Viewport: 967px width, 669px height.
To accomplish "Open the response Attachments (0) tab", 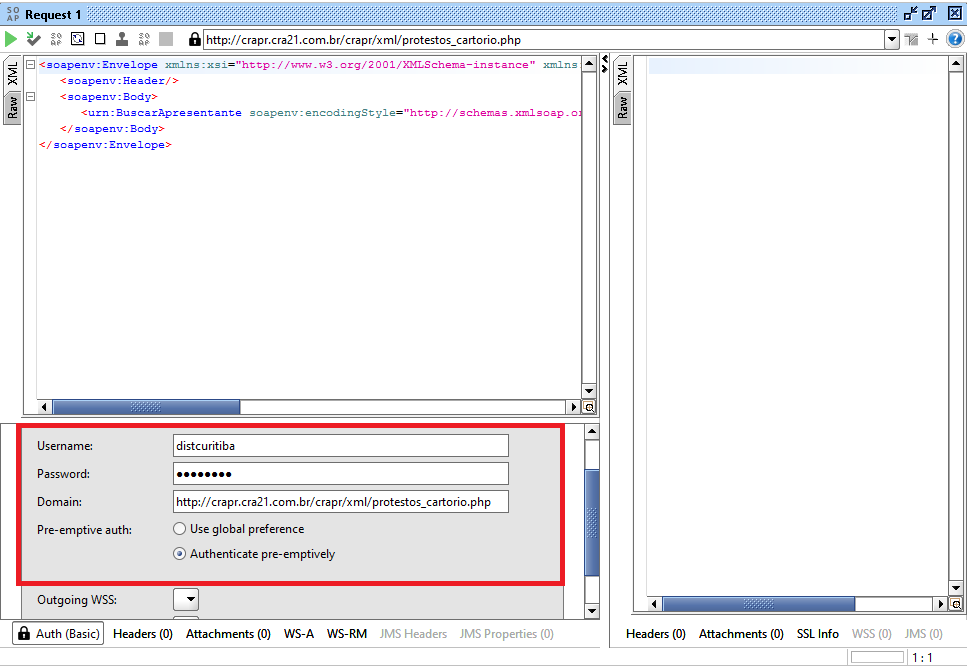I will (x=741, y=634).
